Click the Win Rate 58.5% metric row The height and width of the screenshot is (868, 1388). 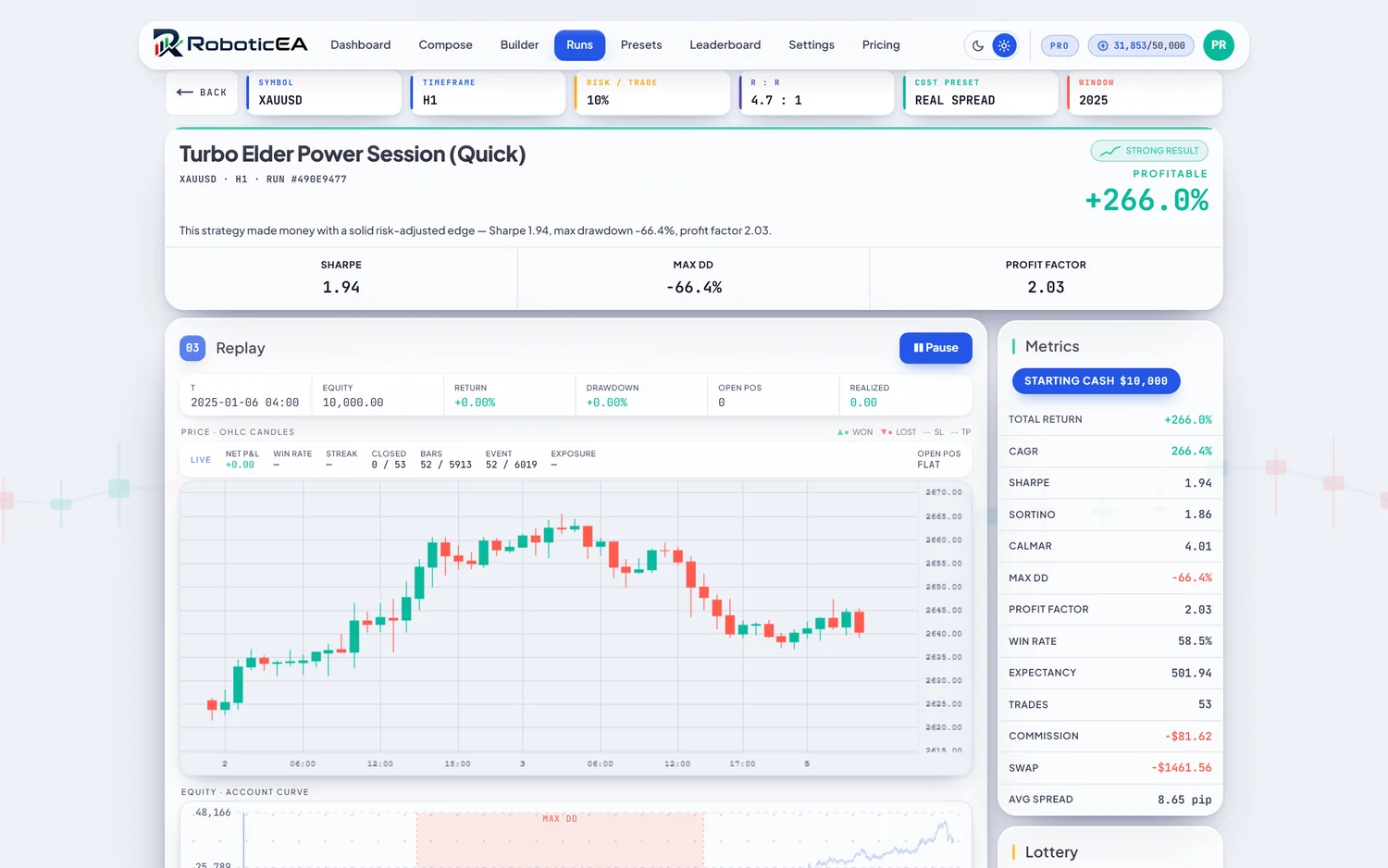pos(1110,641)
